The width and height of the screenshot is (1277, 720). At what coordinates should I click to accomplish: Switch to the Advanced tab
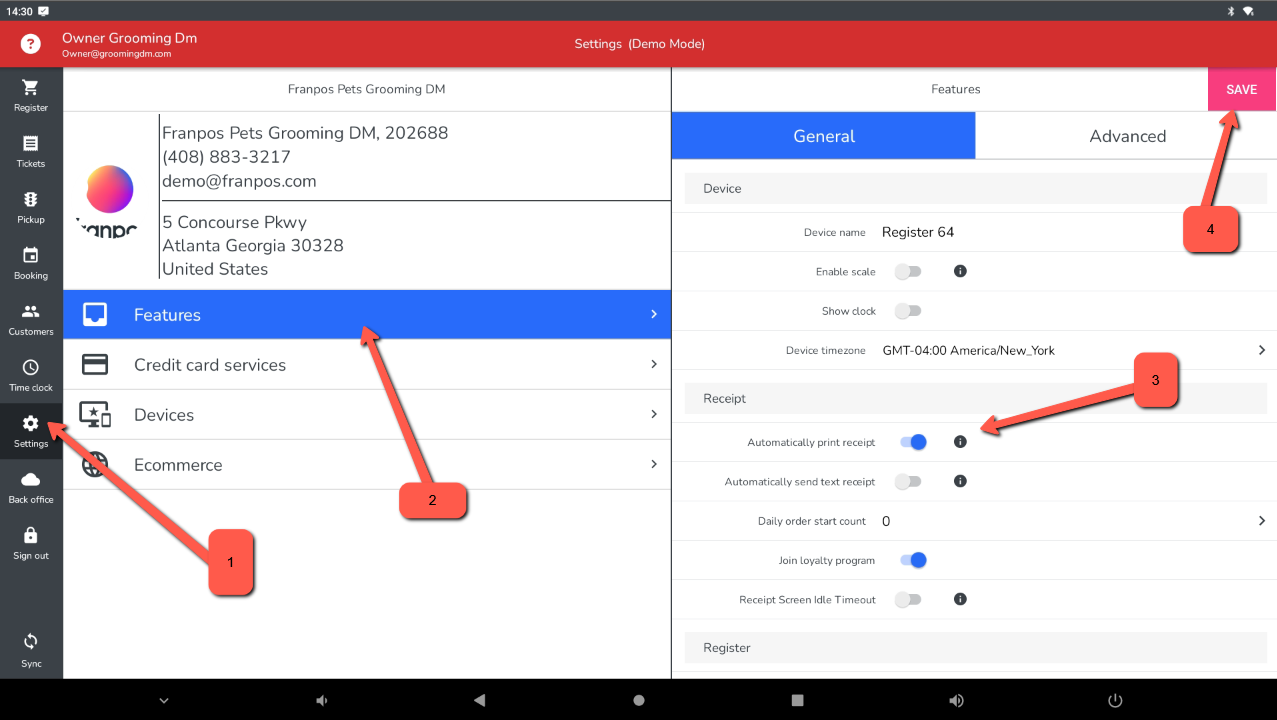[x=1126, y=136]
